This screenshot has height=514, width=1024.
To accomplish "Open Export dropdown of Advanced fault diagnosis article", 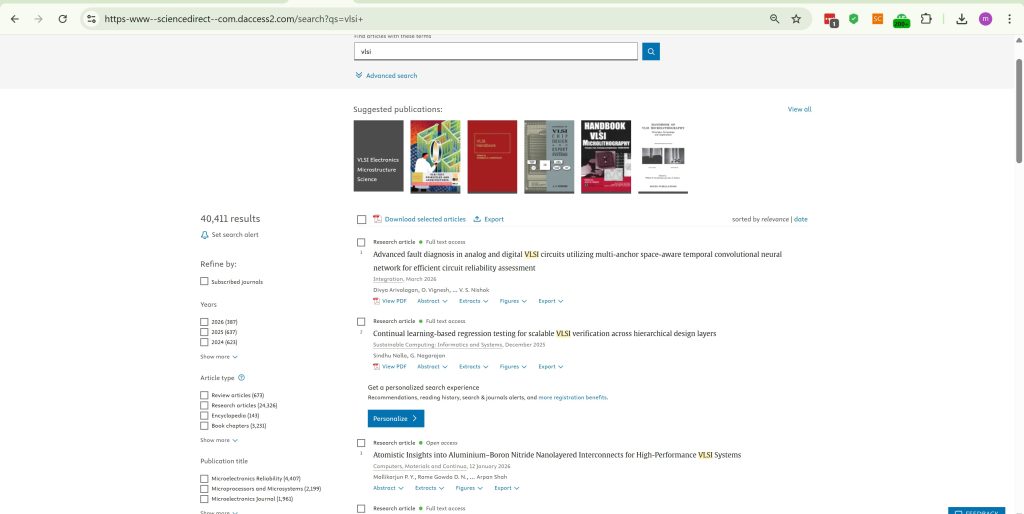I will pyautogui.click(x=551, y=301).
